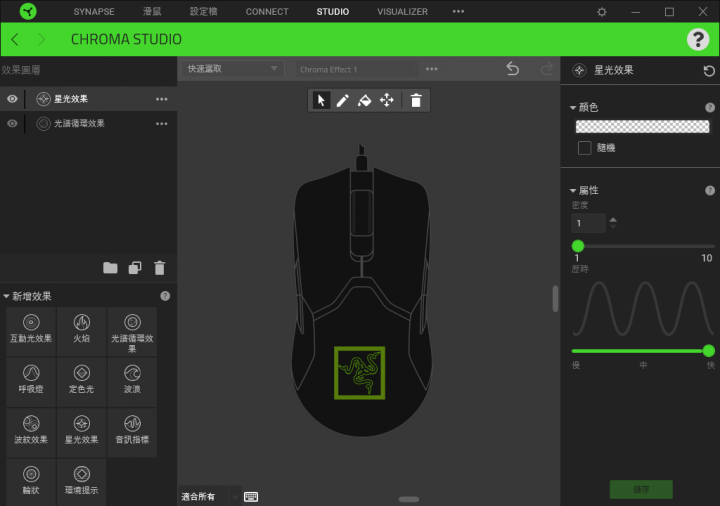Click the Razer logo home icon
720x506 pixels.
click(28, 11)
